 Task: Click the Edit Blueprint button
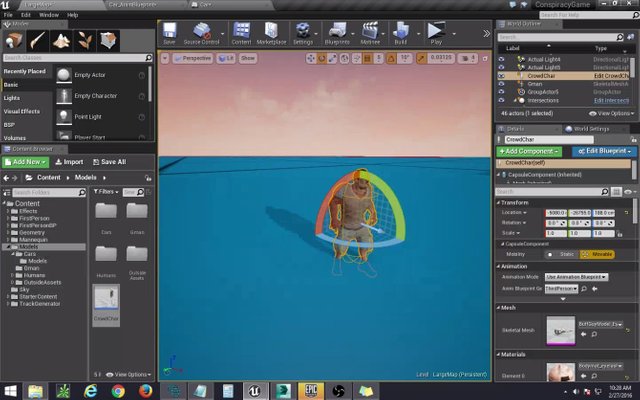click(604, 151)
